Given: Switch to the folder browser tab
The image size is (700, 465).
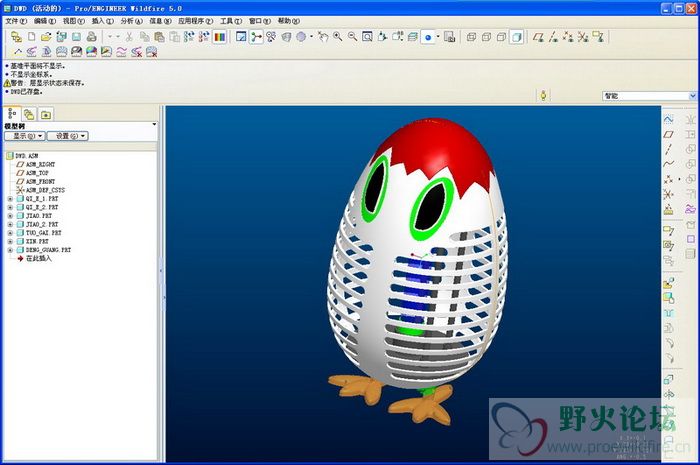Looking at the screenshot, I should coord(29,115).
